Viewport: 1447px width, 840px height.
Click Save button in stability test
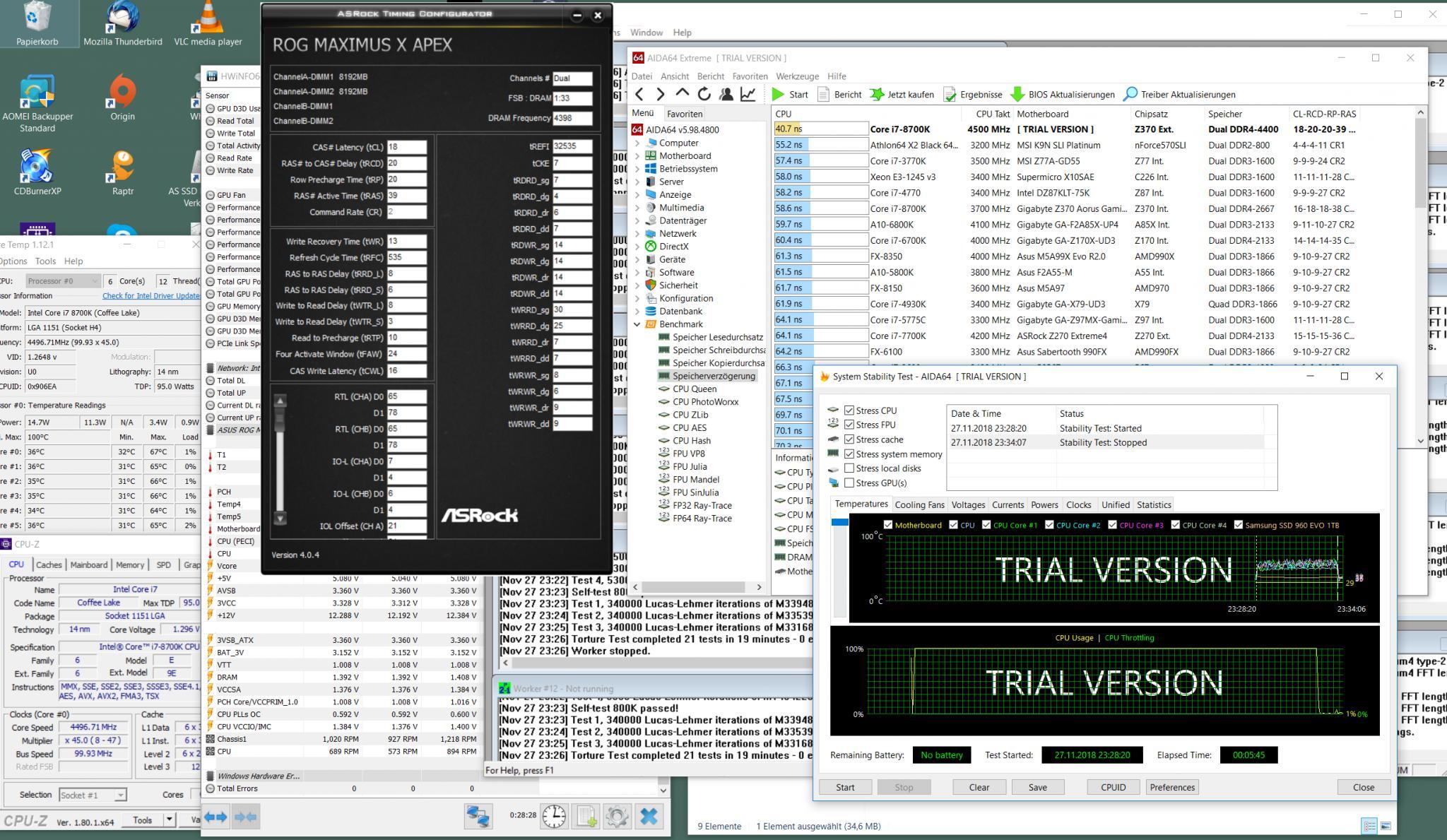click(1037, 787)
